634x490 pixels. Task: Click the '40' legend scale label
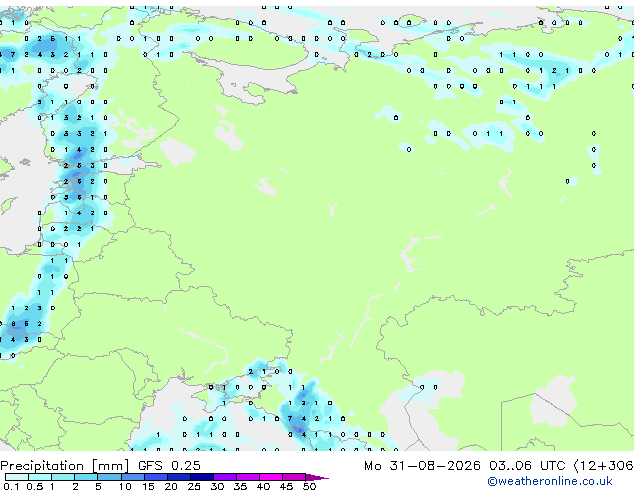tap(264, 486)
